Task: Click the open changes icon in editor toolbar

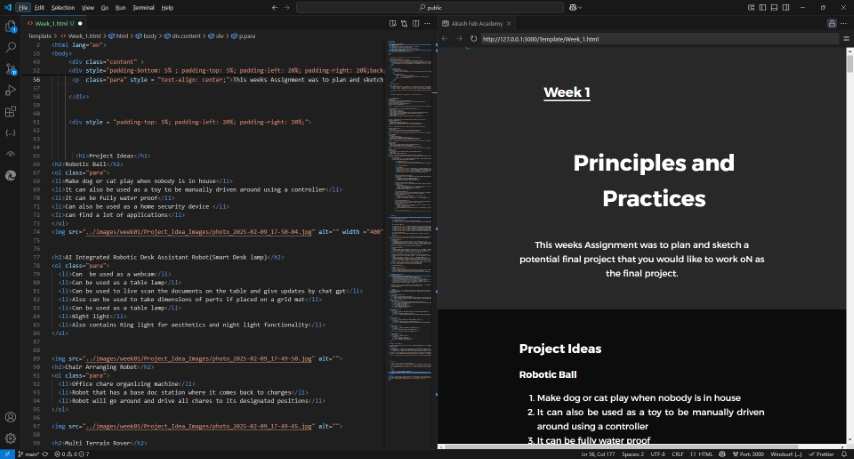Action: coord(404,23)
